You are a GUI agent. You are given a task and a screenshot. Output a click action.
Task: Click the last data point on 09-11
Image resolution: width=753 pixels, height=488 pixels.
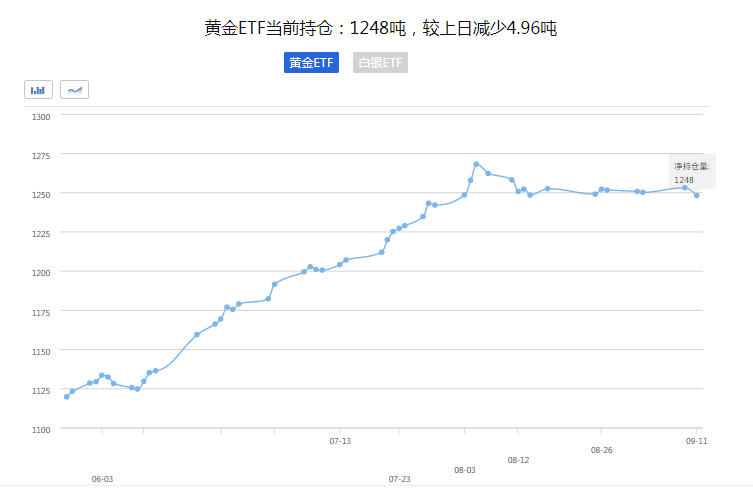pyautogui.click(x=696, y=195)
